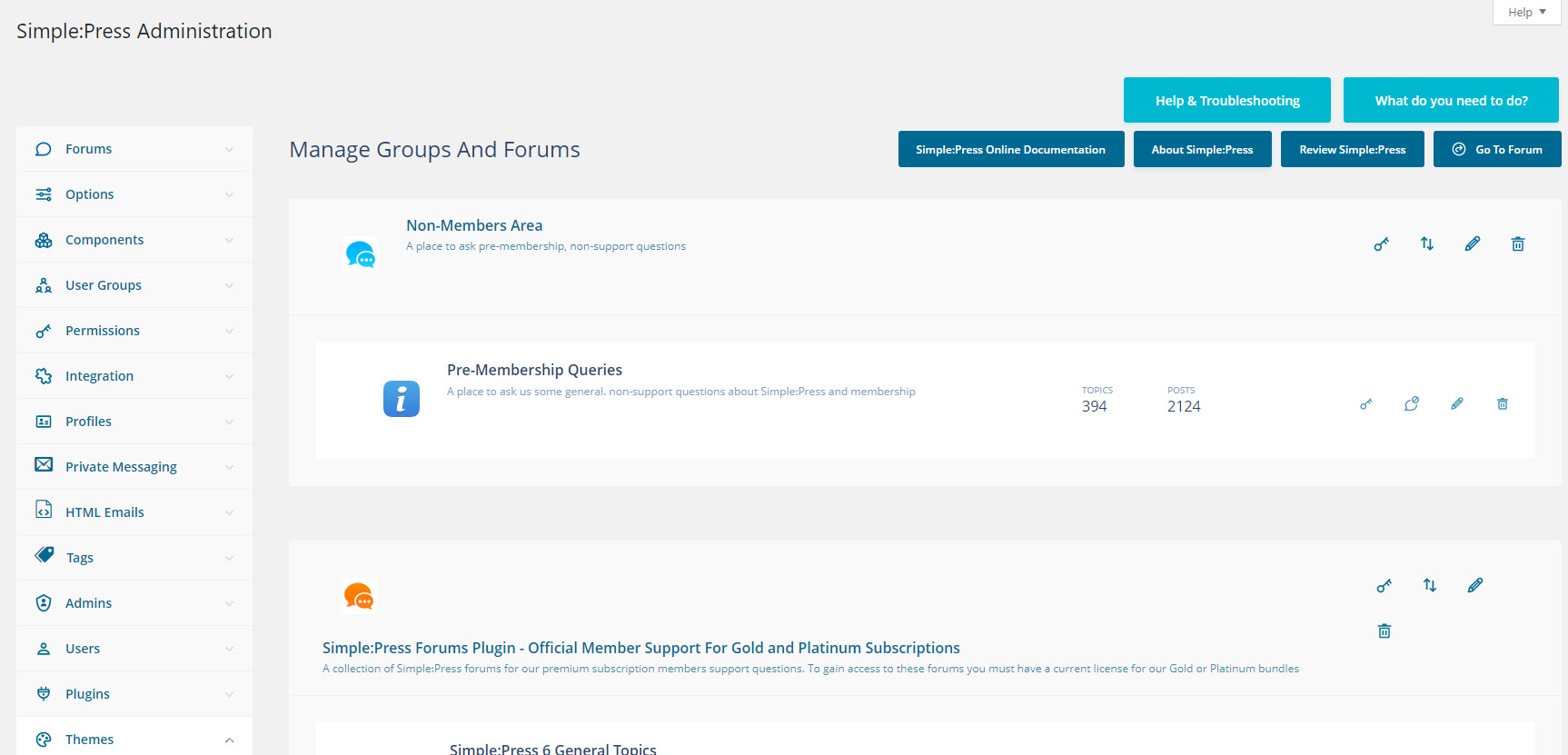Click the blue chat bubble Non-Members icon
1568x755 pixels.
(x=361, y=254)
